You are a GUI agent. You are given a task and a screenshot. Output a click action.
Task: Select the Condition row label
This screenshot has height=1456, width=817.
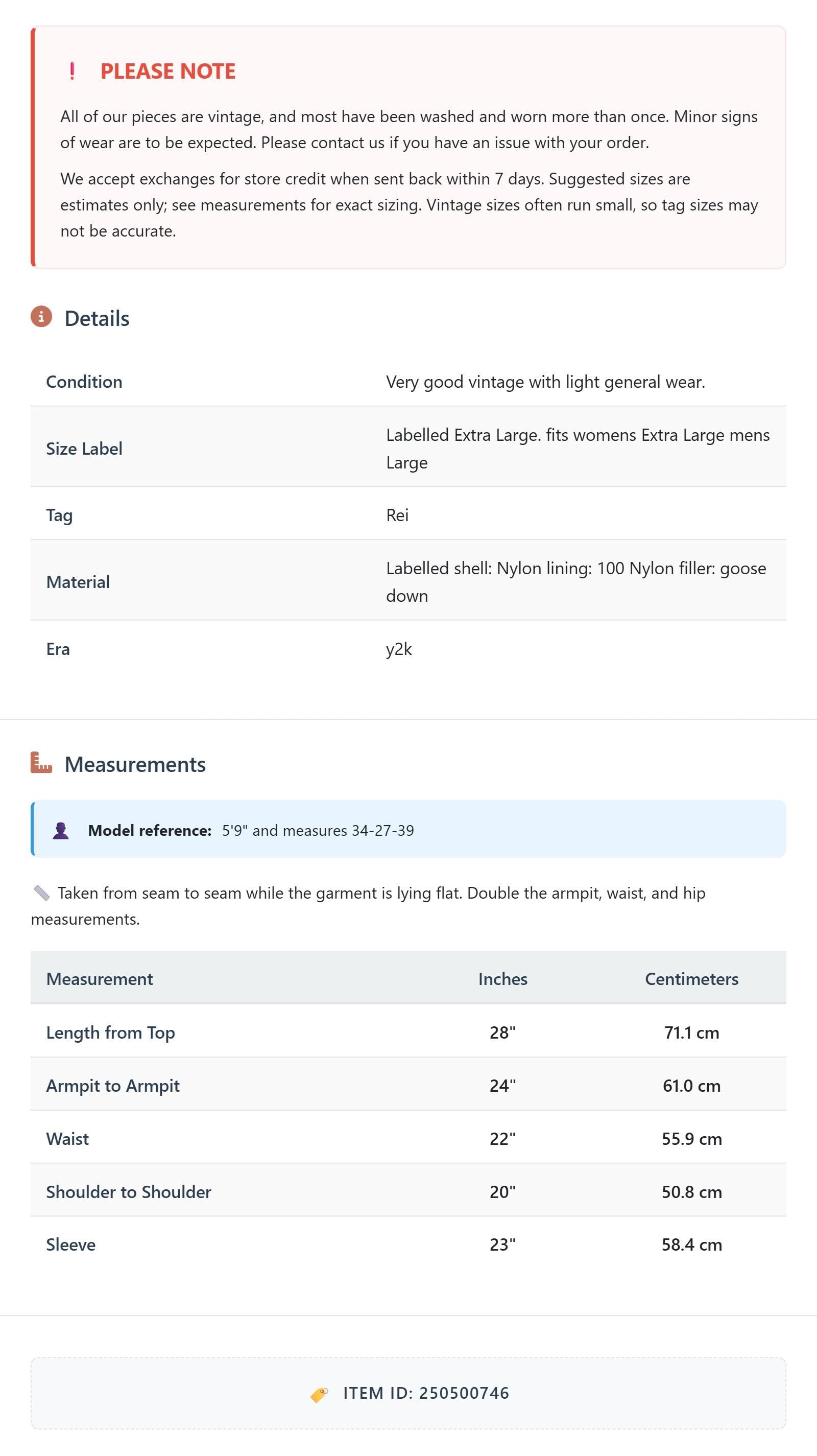84,382
